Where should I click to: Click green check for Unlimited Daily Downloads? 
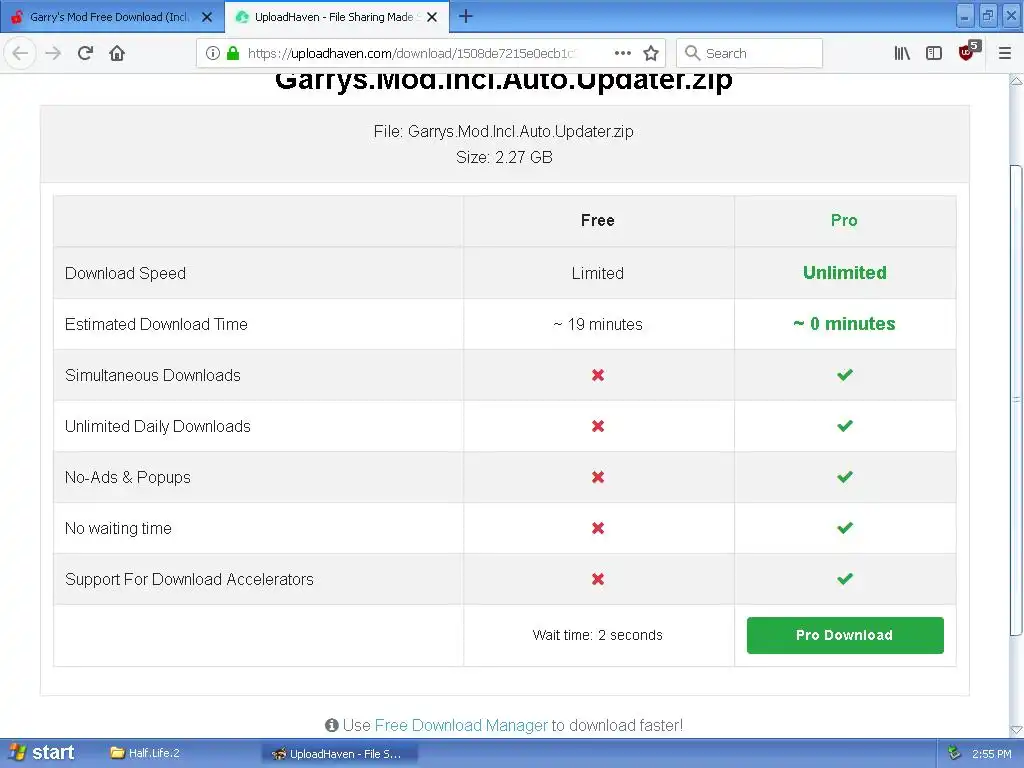click(x=845, y=426)
